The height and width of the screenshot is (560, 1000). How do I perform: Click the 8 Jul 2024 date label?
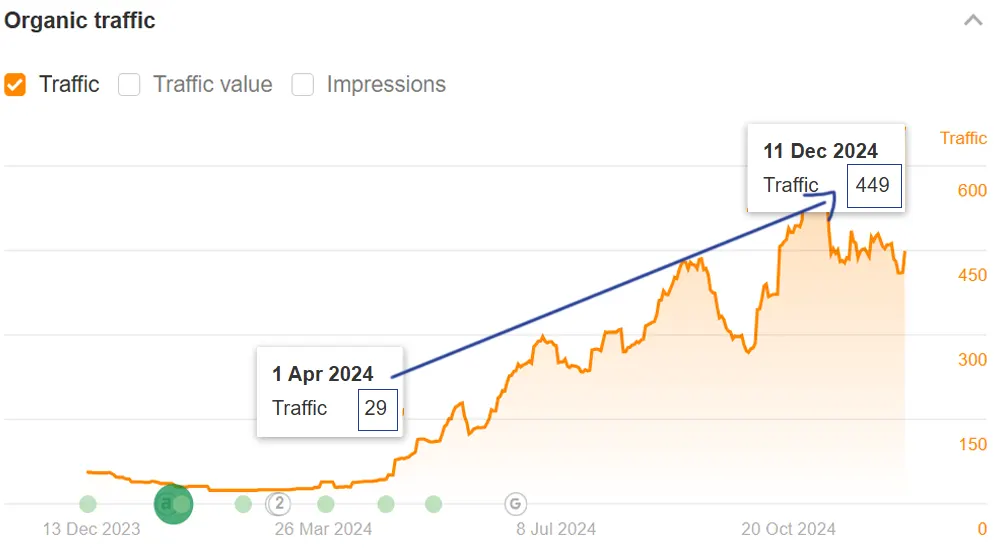click(556, 529)
